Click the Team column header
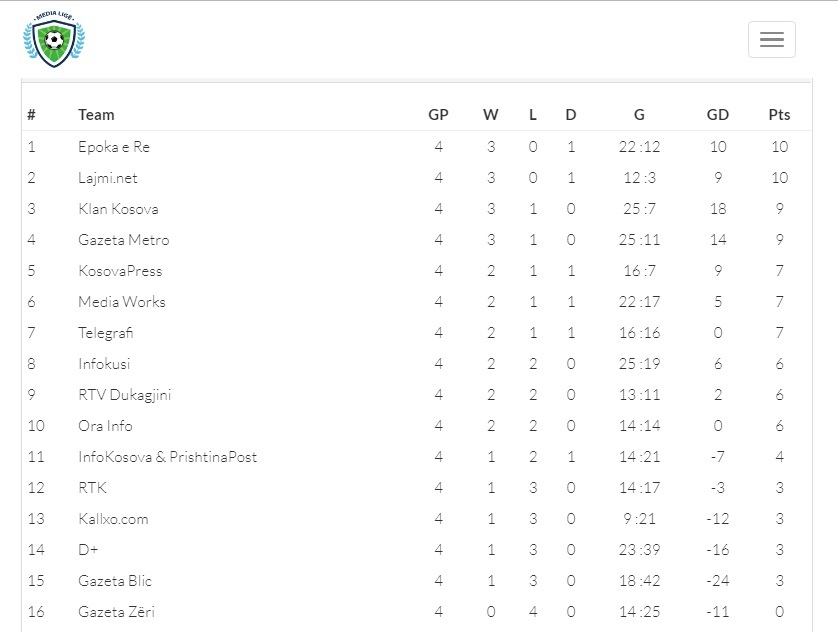Screen dimensions: 838x632 96,115
